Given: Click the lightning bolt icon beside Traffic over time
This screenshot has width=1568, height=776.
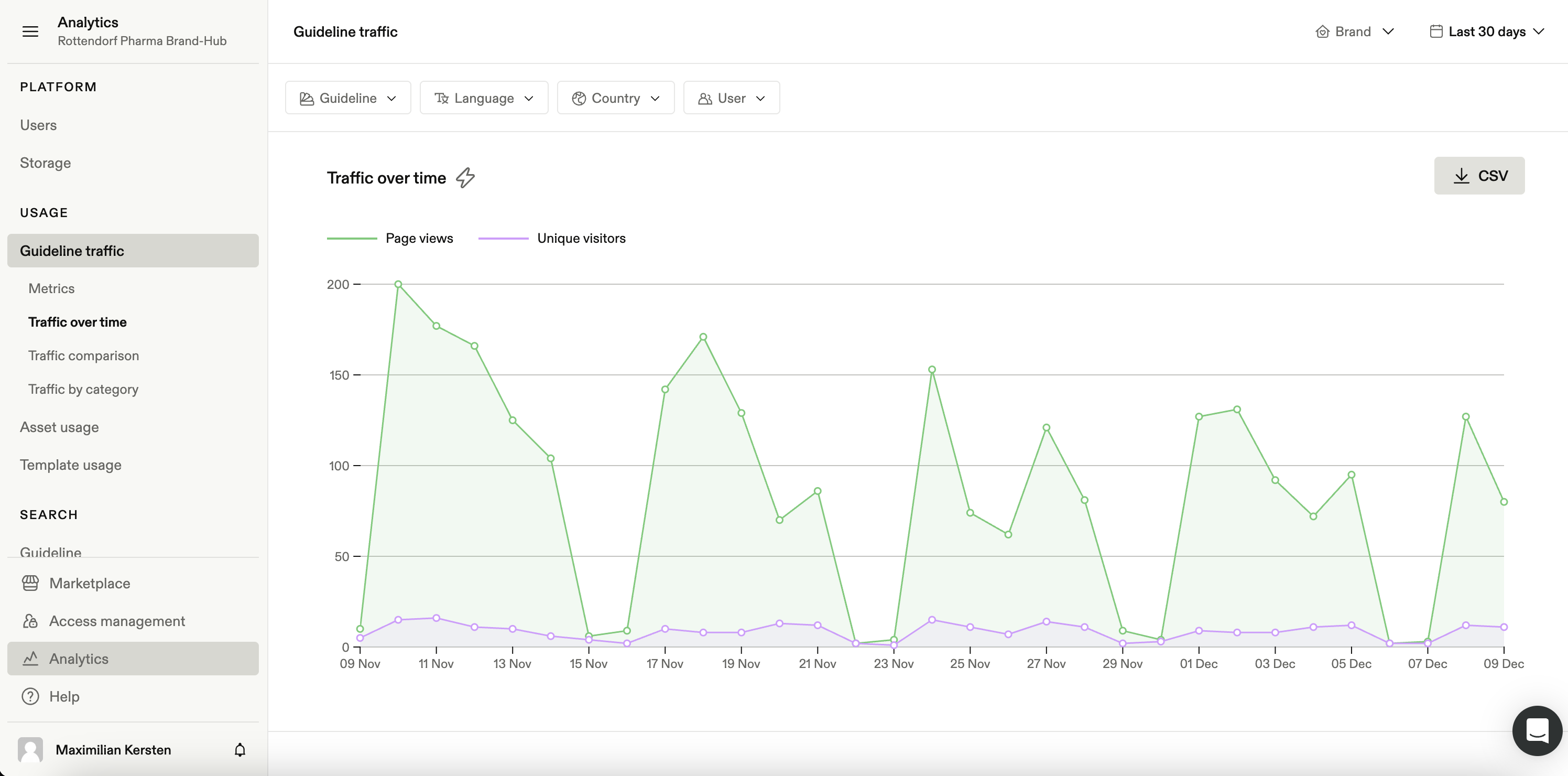Looking at the screenshot, I should [x=465, y=178].
